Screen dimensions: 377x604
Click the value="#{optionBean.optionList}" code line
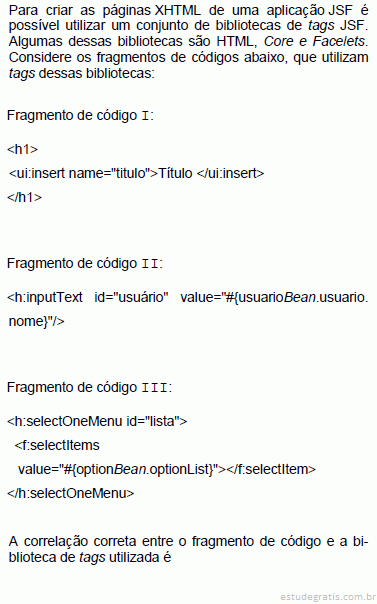click(167, 469)
